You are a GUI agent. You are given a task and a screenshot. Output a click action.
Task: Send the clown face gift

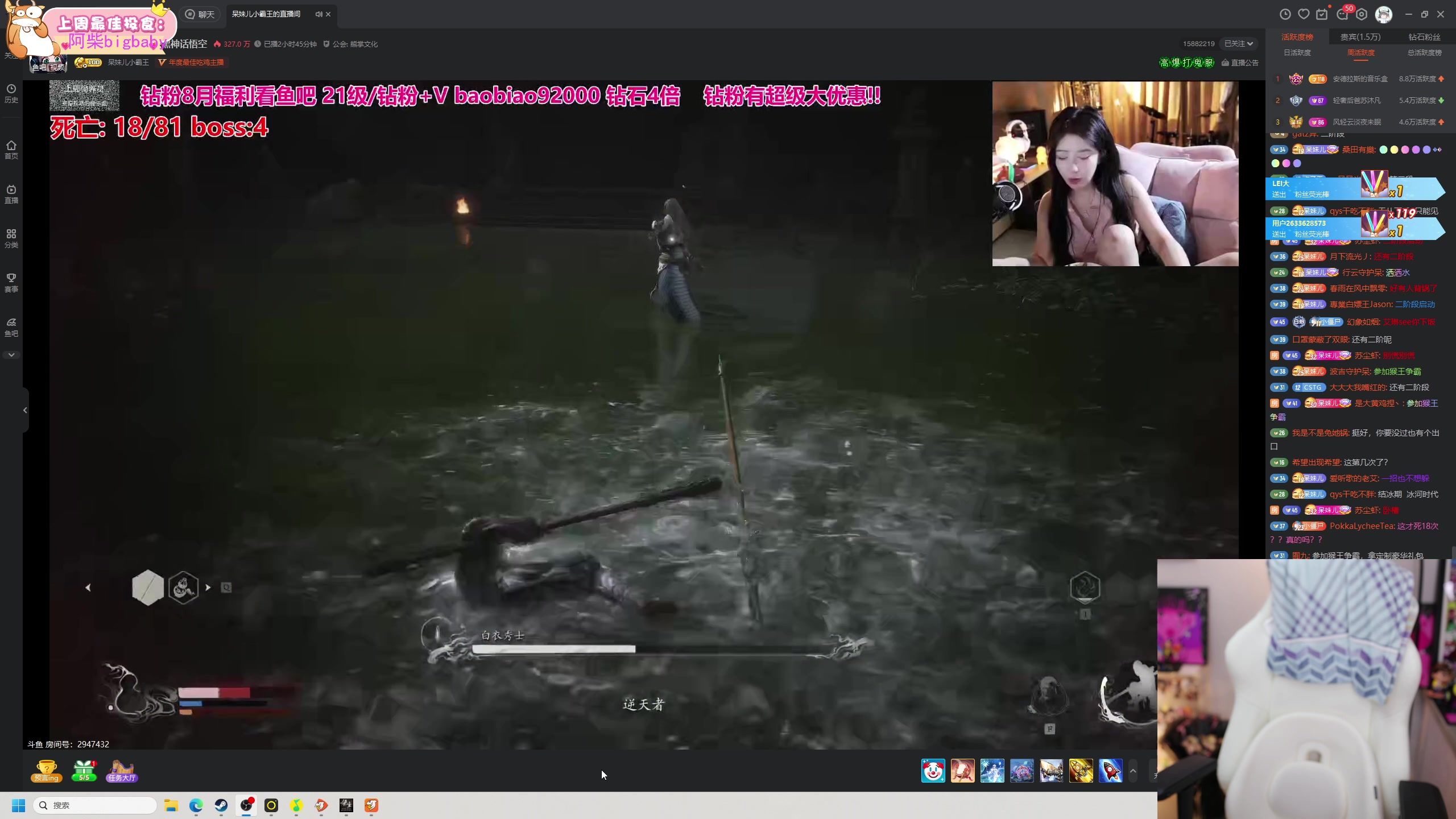(x=933, y=771)
